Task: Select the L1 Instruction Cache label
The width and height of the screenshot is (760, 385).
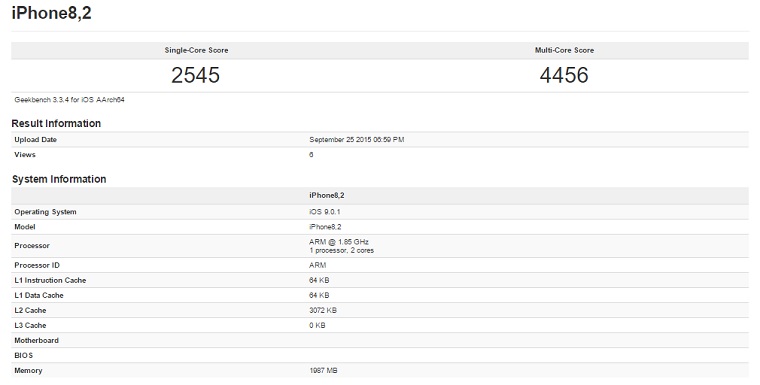Action: [50, 280]
